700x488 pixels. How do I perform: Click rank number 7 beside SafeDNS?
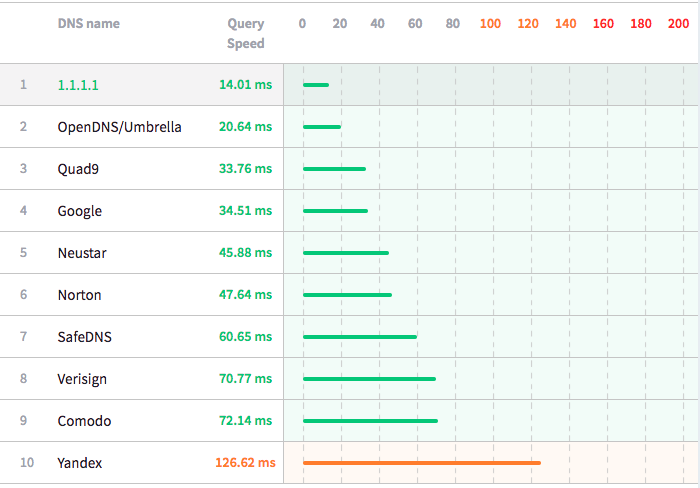click(23, 336)
